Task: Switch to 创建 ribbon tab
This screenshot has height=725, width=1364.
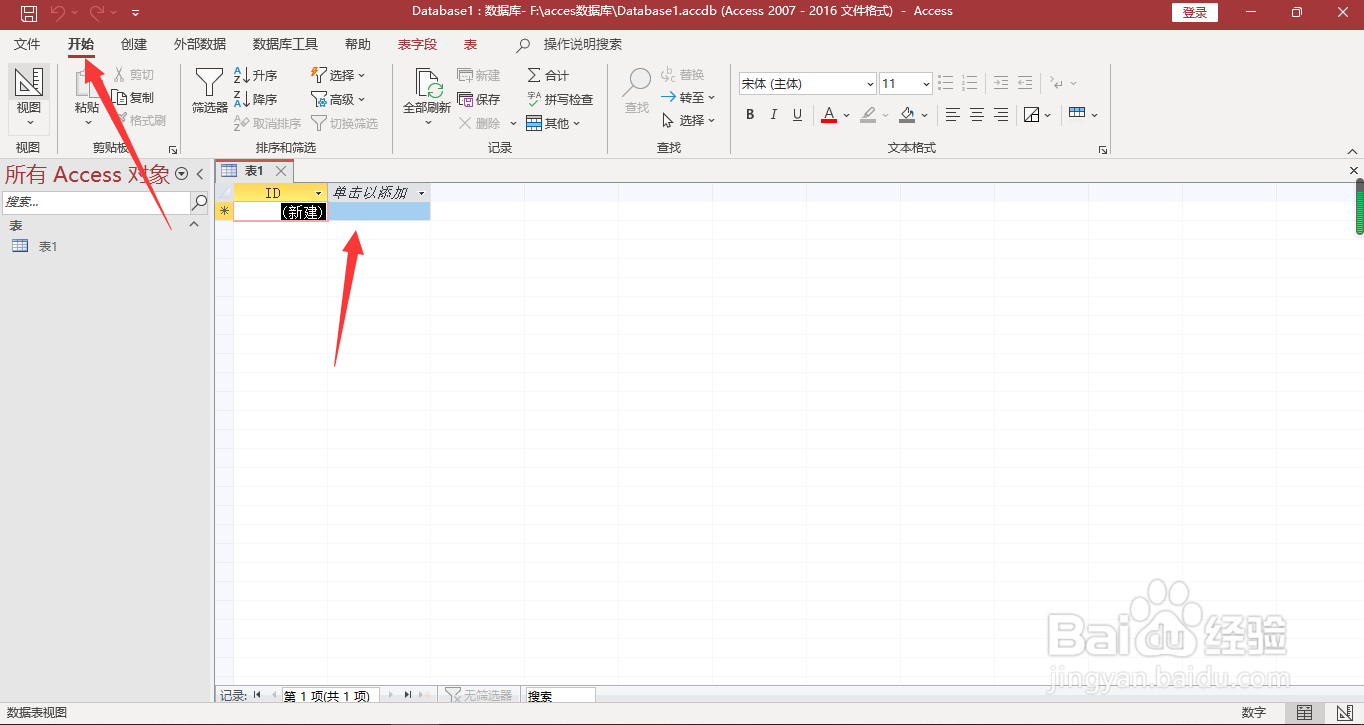Action: (x=134, y=44)
